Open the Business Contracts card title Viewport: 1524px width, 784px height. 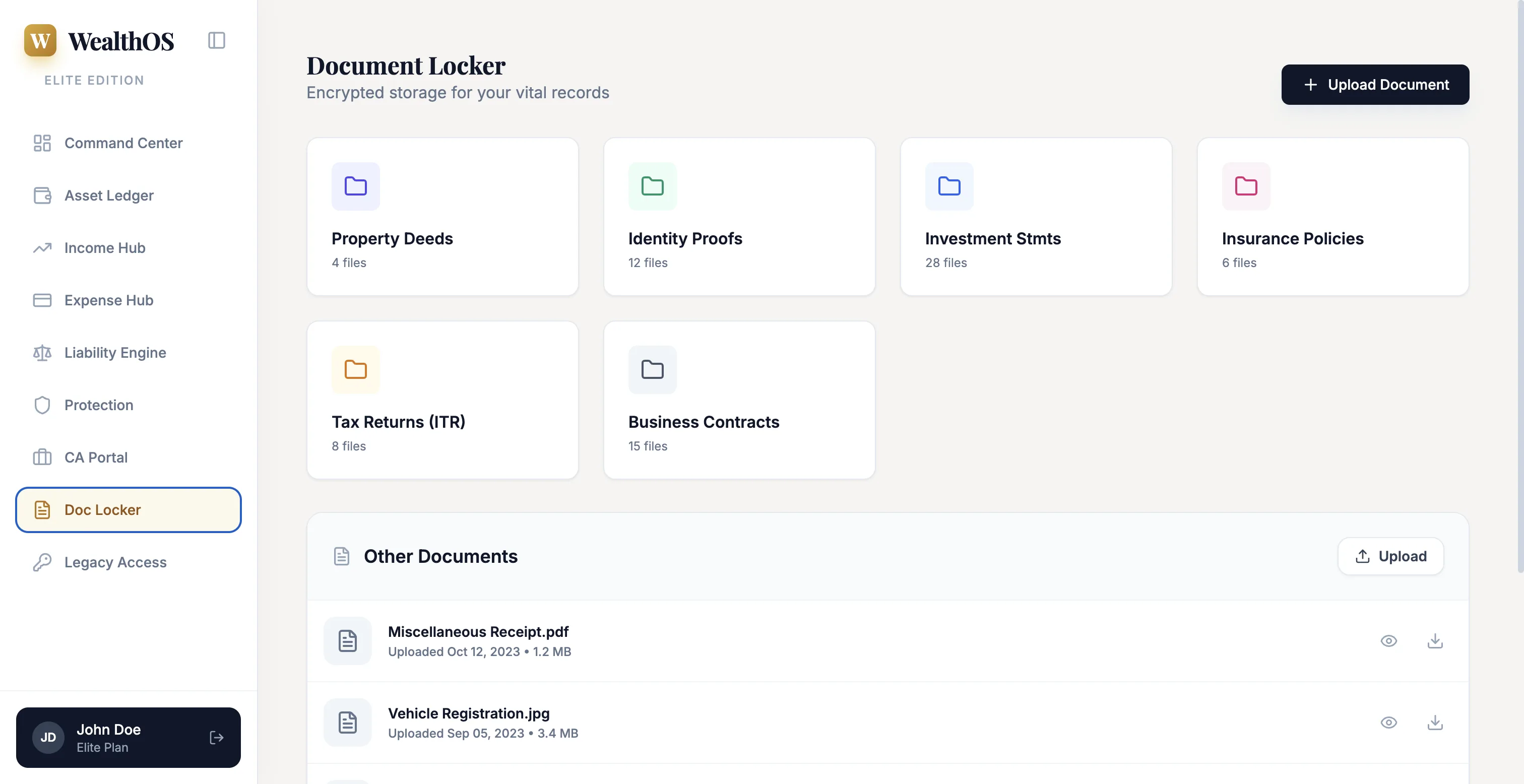[x=704, y=422]
